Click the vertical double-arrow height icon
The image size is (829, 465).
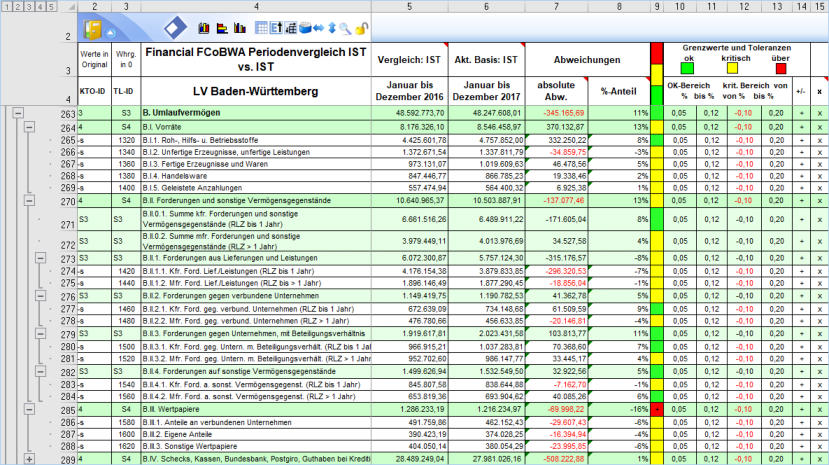tap(332, 28)
